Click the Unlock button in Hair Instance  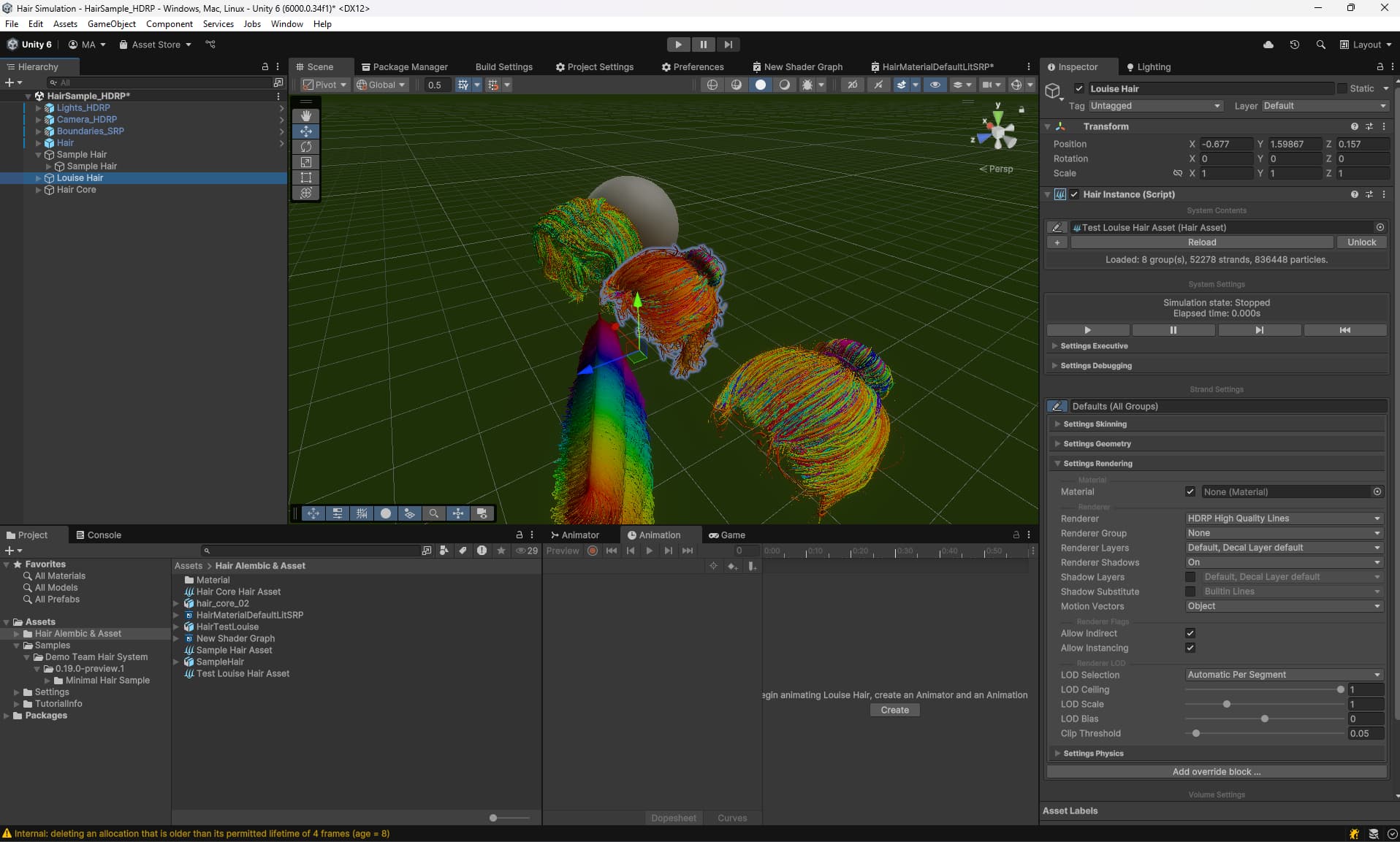pyautogui.click(x=1362, y=242)
